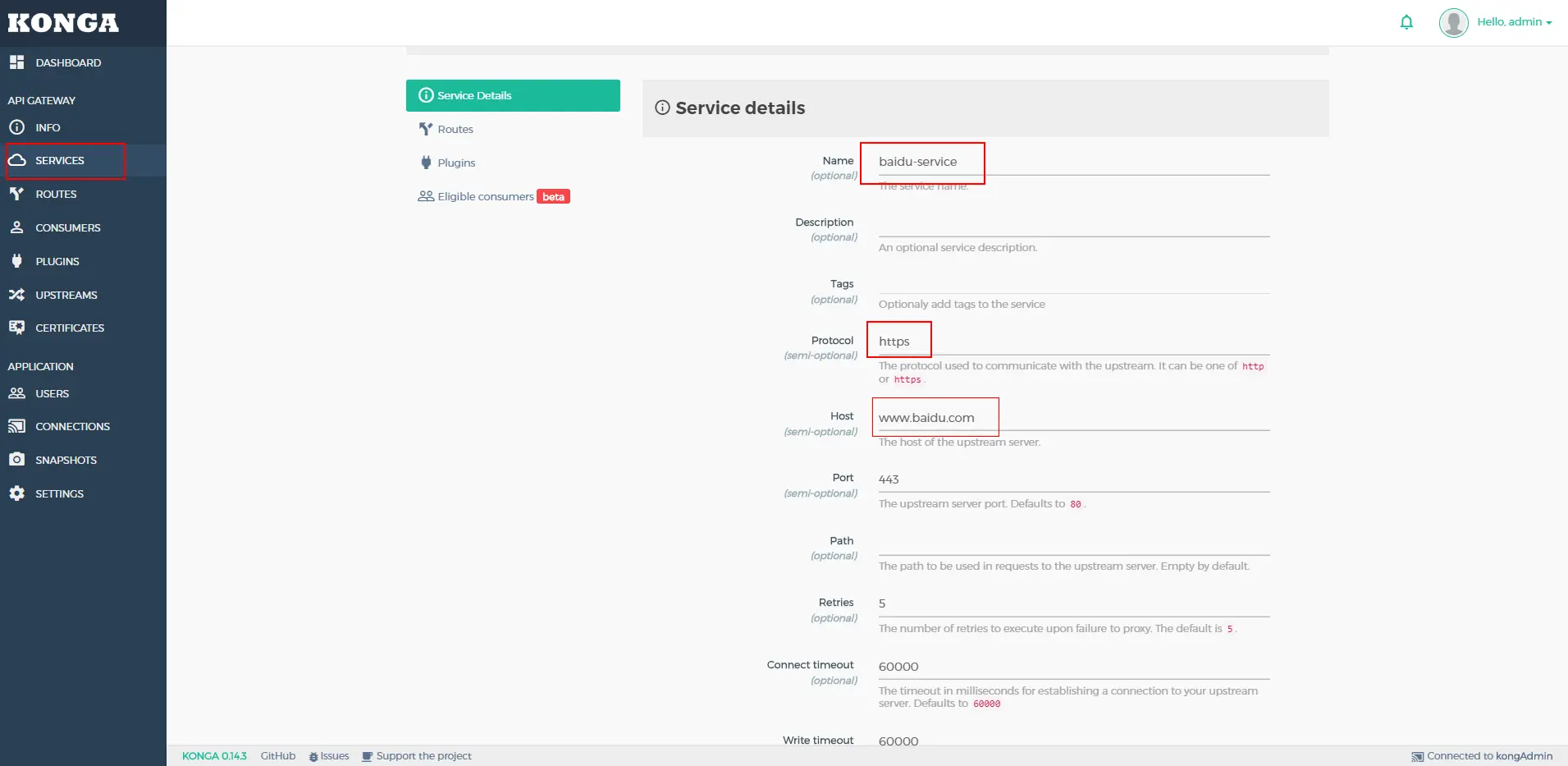The image size is (1568, 766).
Task: Click the Info circle icon in sidebar
Action: coord(16,127)
